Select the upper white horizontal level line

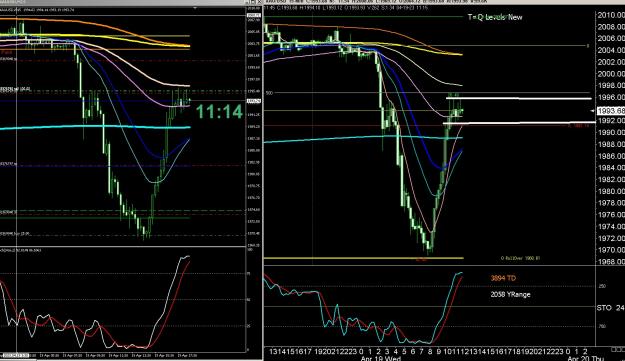click(519, 98)
